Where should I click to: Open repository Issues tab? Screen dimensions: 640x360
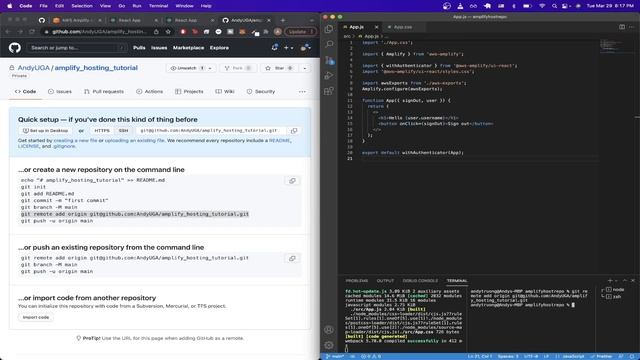click(x=60, y=91)
